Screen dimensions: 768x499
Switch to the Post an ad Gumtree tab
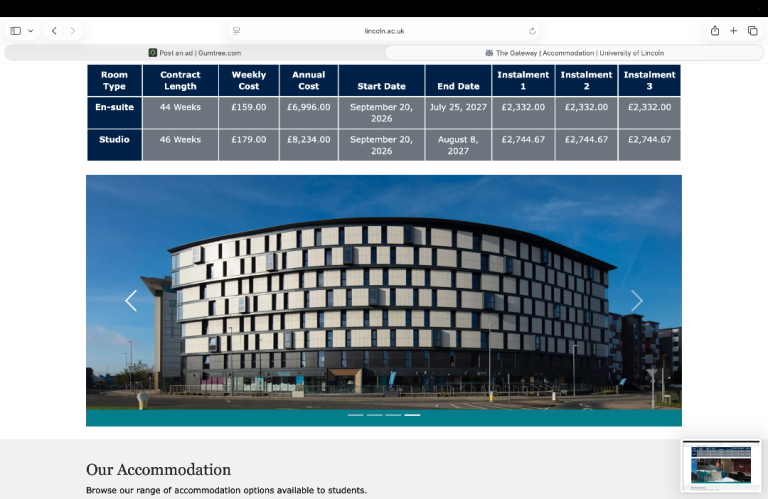pyautogui.click(x=194, y=53)
